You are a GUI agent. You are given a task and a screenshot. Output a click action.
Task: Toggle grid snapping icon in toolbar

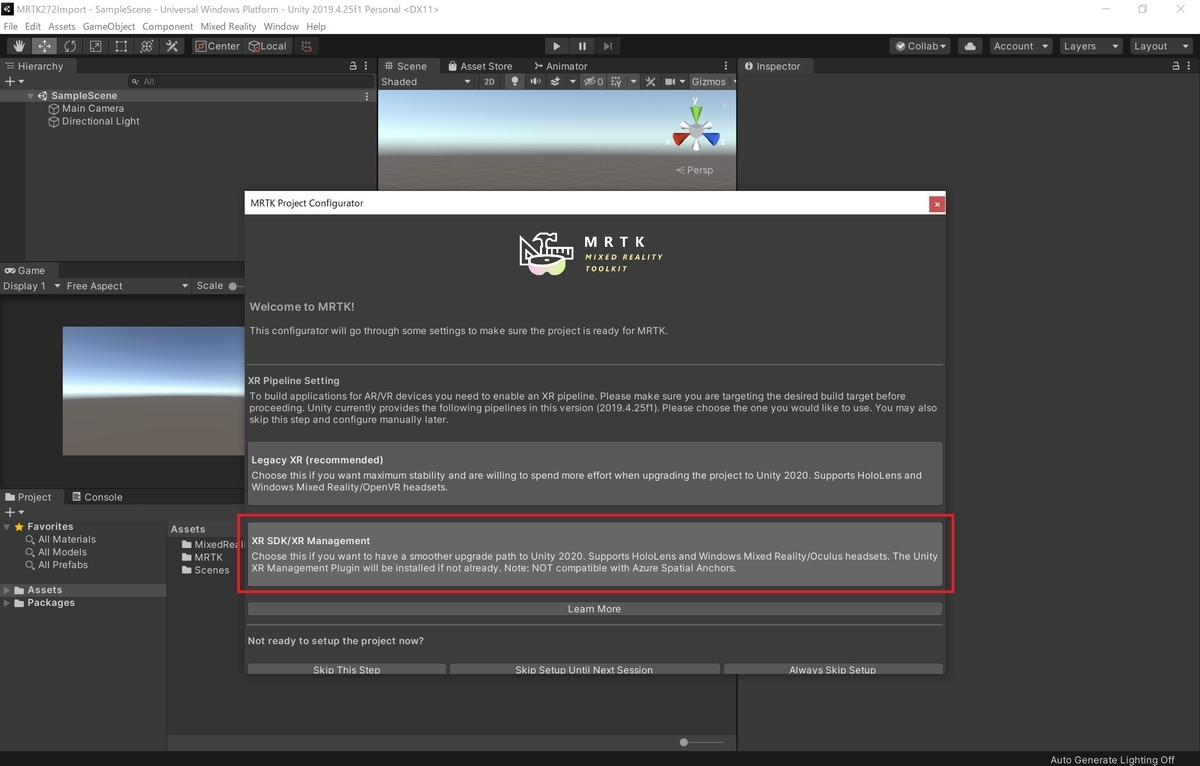307,46
